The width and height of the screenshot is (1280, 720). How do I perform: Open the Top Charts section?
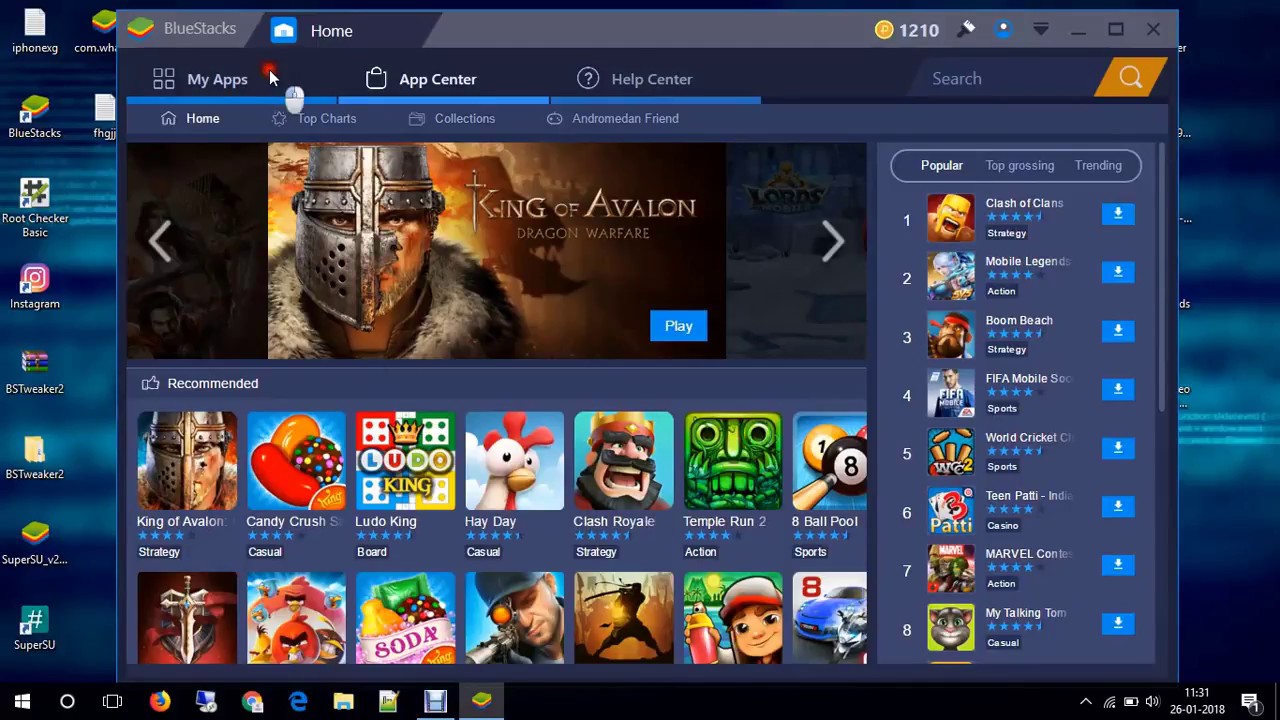pos(314,118)
